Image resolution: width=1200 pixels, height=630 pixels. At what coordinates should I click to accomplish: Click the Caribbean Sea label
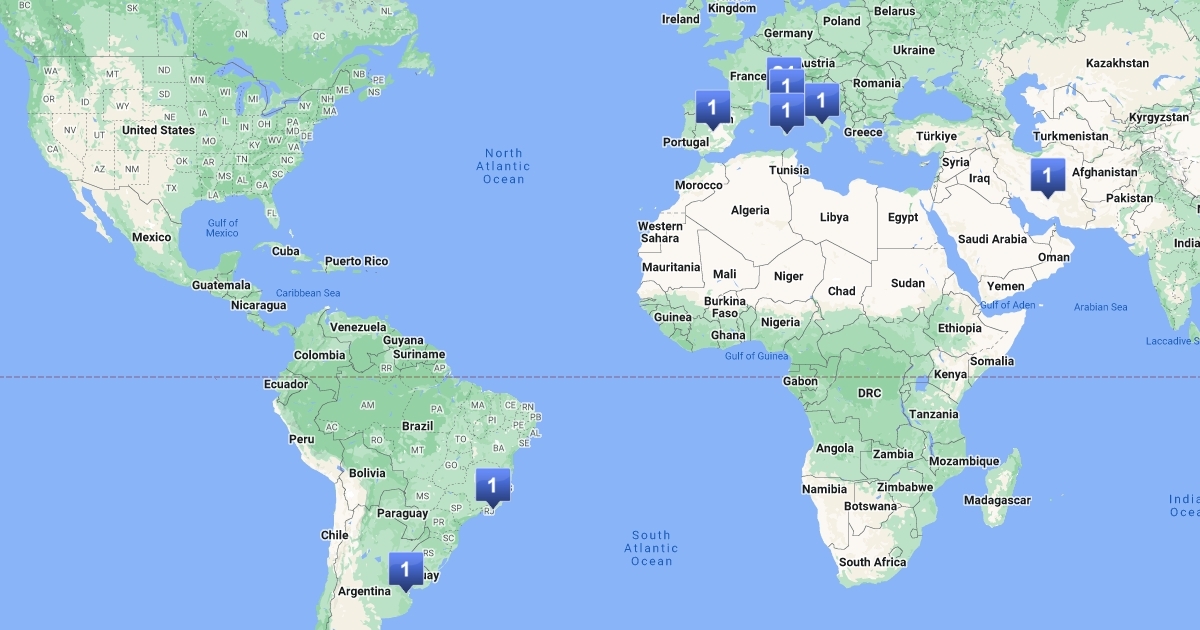[x=308, y=293]
